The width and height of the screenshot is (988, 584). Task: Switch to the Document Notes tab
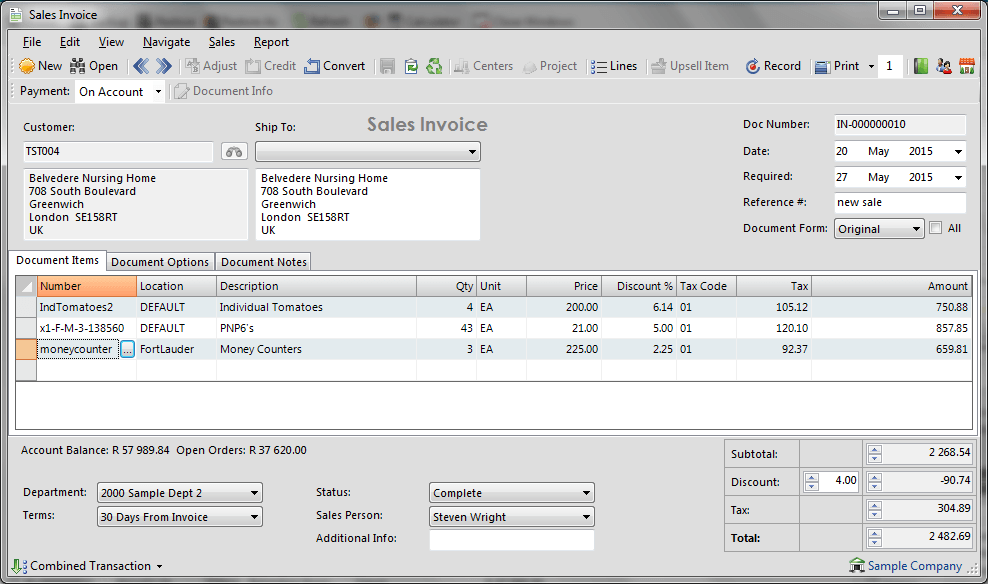[x=263, y=262]
